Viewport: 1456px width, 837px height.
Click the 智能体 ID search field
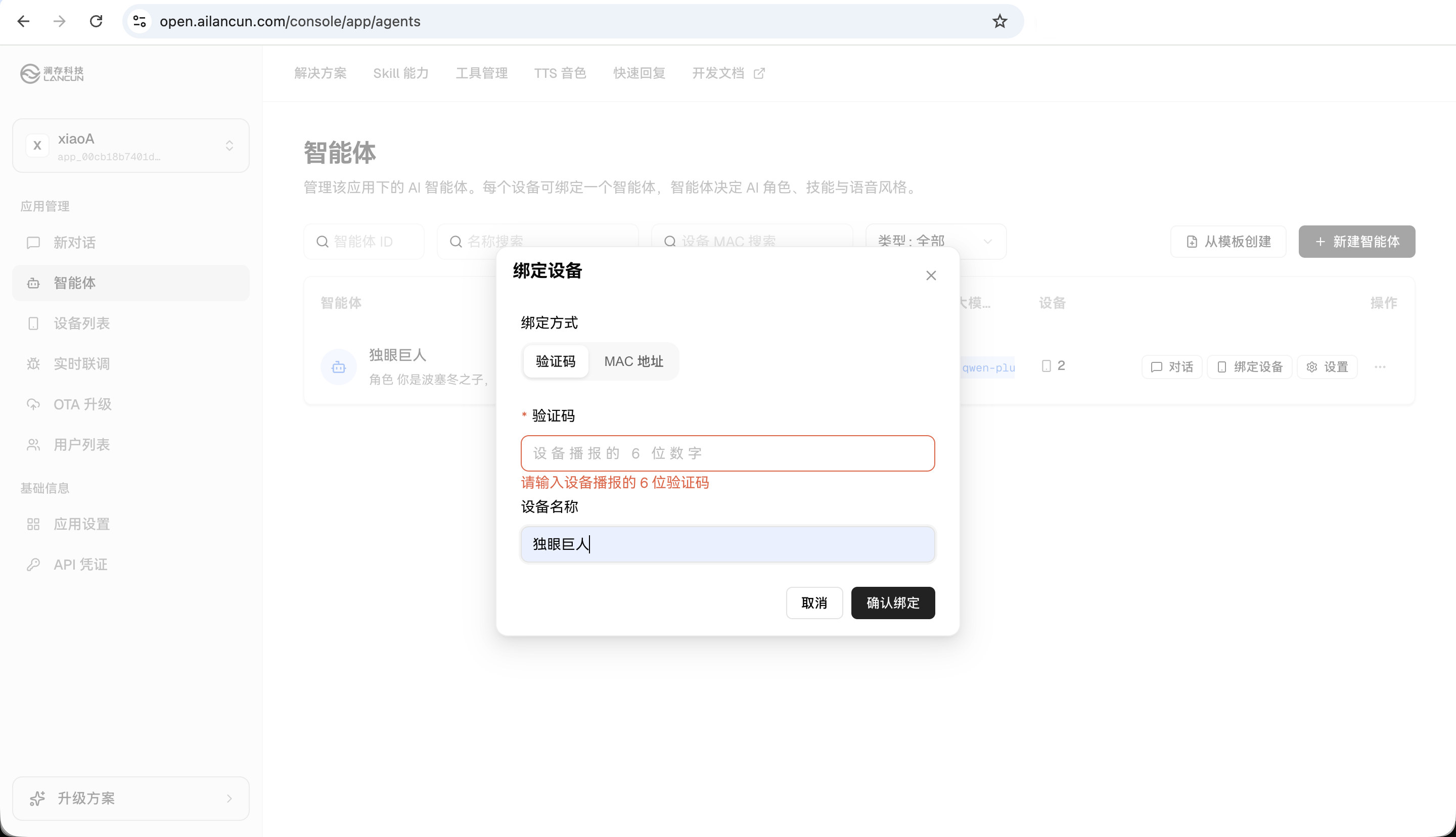pyautogui.click(x=364, y=242)
